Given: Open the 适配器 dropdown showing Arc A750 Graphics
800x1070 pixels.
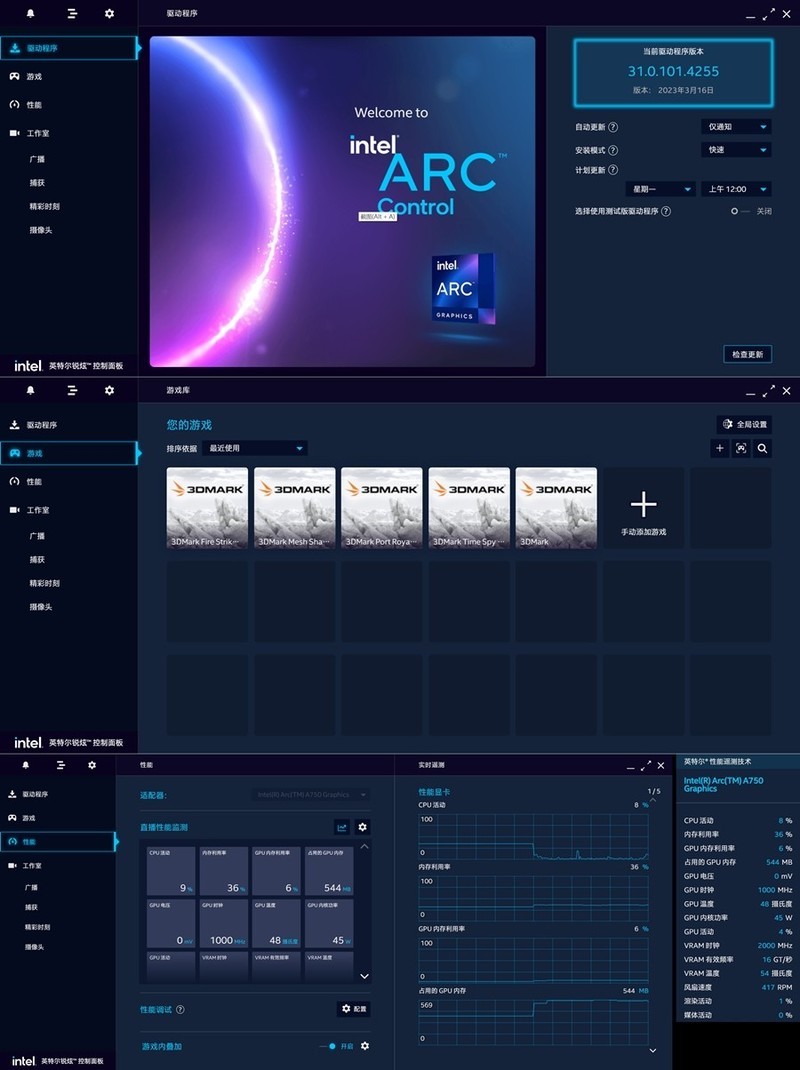Looking at the screenshot, I should point(311,795).
